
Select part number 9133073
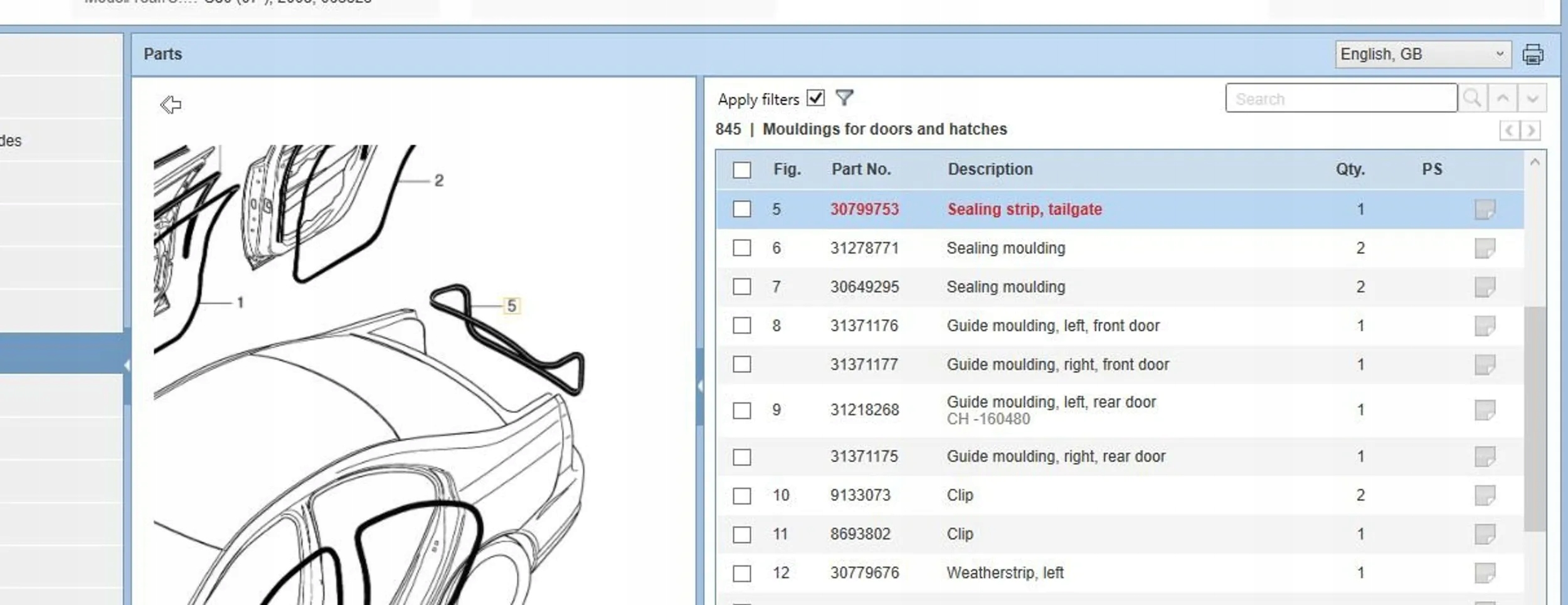861,496
